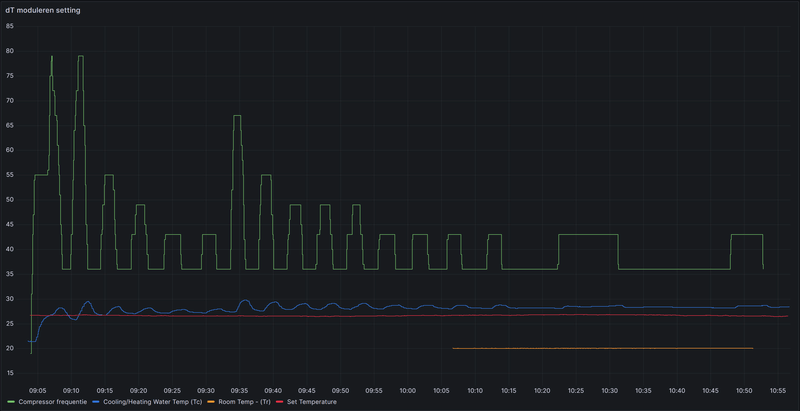
Task: Click the orange Room Temp line at 10:30
Action: (609, 348)
